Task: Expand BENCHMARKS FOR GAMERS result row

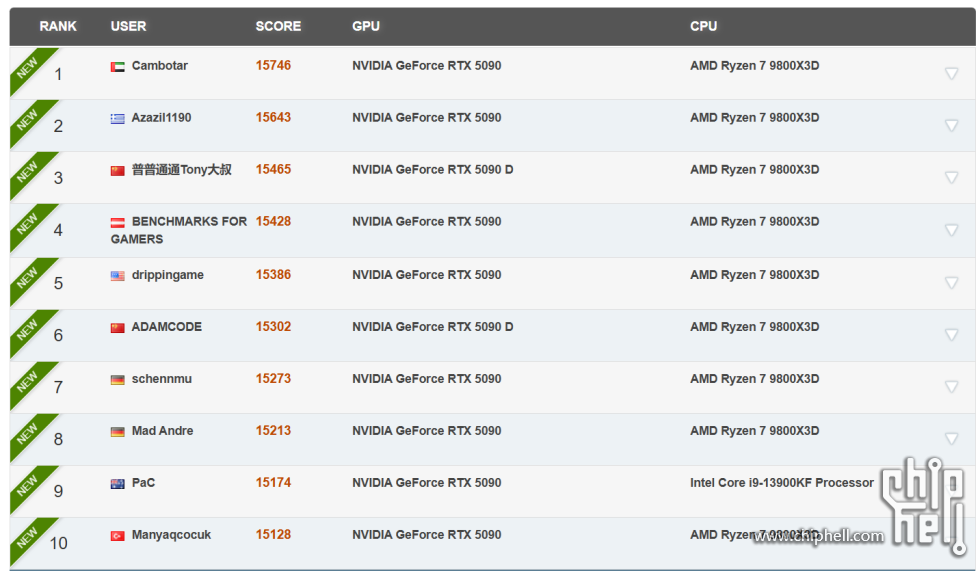Action: tap(951, 230)
